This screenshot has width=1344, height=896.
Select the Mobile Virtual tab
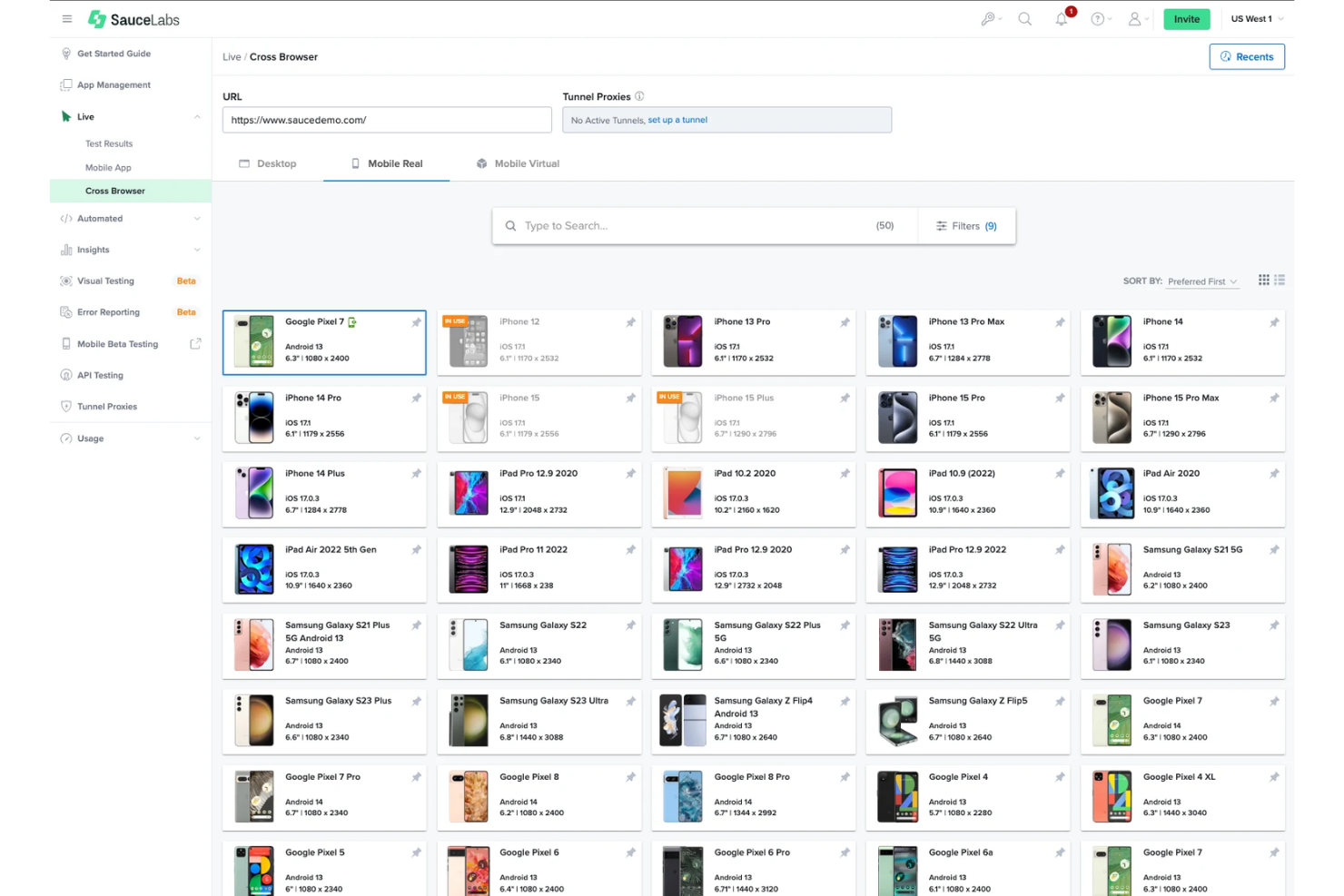[x=519, y=164]
